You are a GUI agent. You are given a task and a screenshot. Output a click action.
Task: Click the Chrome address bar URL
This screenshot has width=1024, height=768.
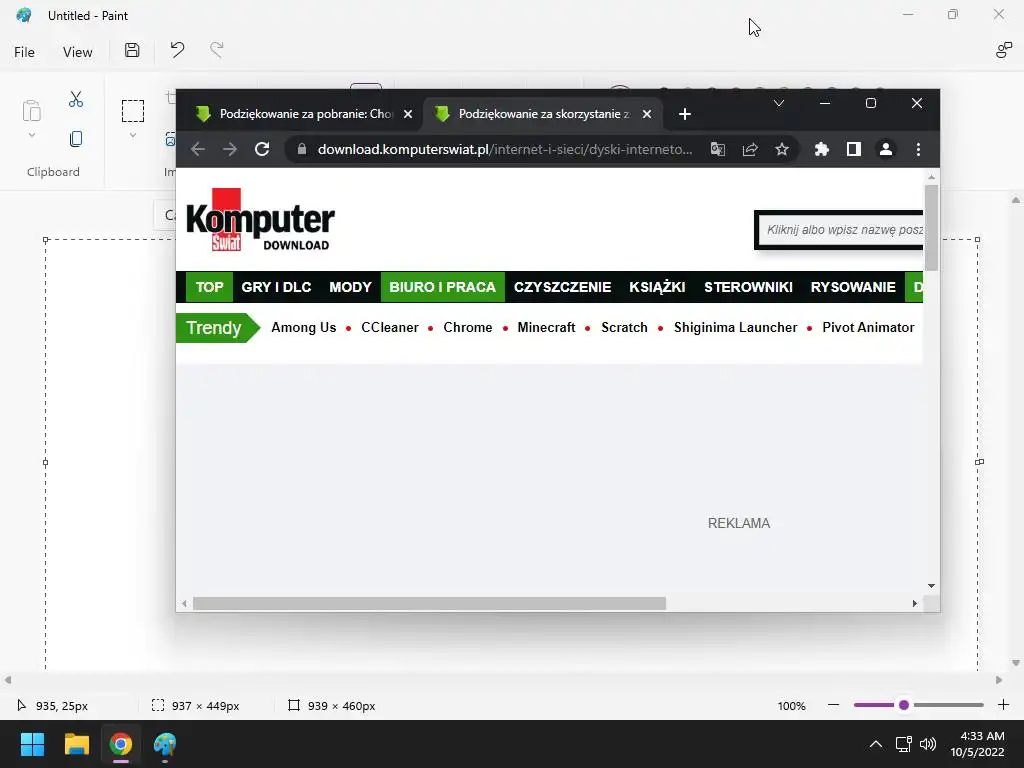click(505, 150)
